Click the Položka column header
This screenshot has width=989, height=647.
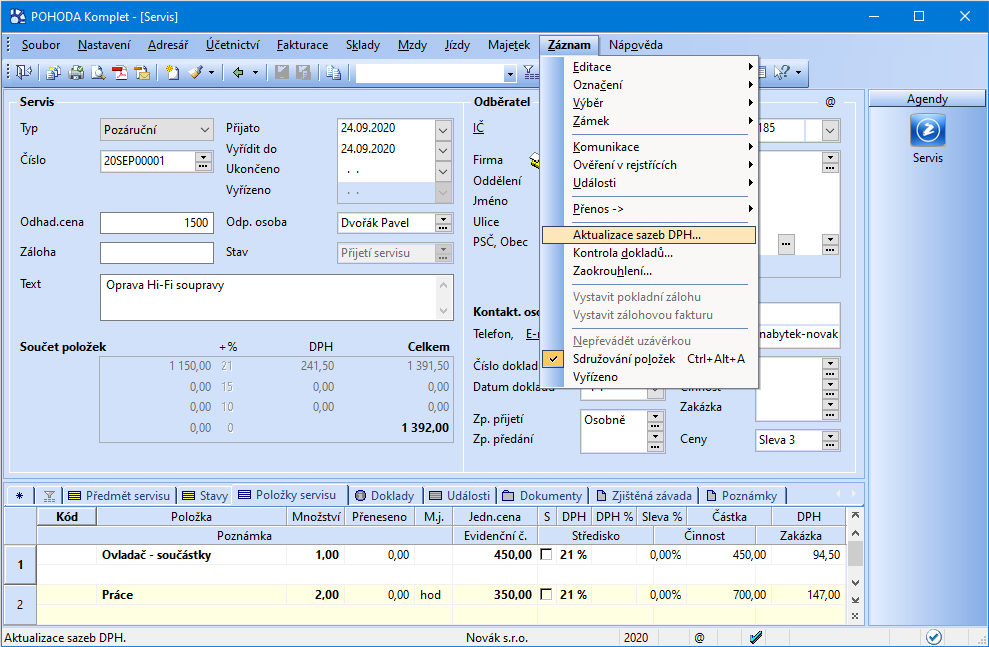191,517
